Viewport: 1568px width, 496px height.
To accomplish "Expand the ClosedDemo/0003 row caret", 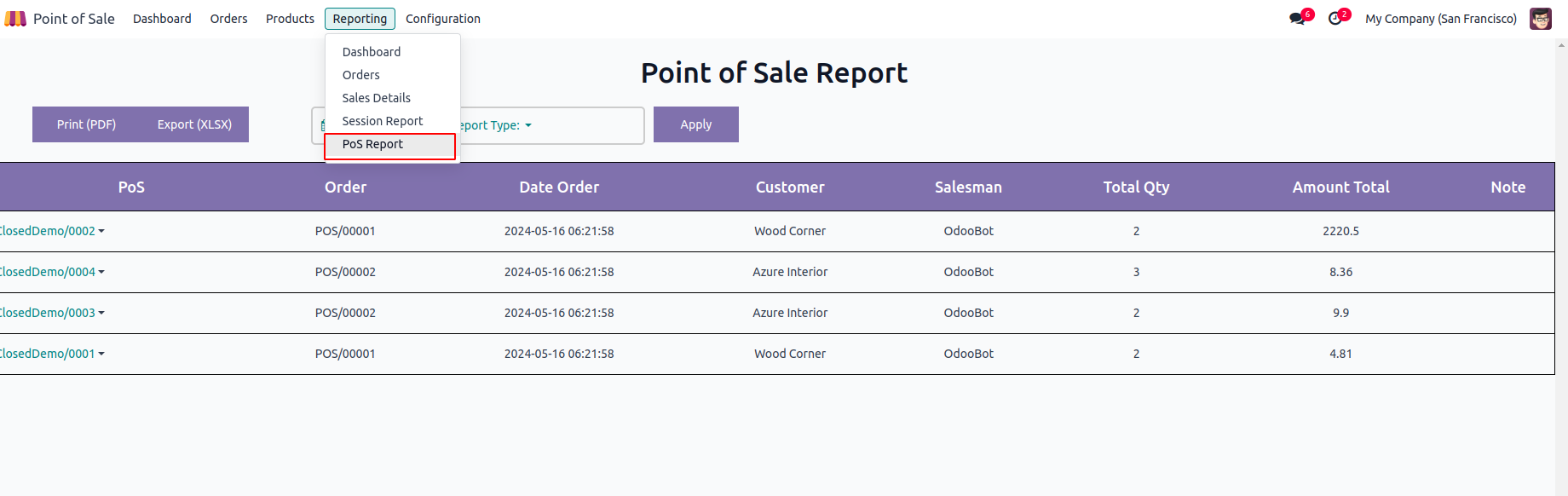I will coord(101,313).
